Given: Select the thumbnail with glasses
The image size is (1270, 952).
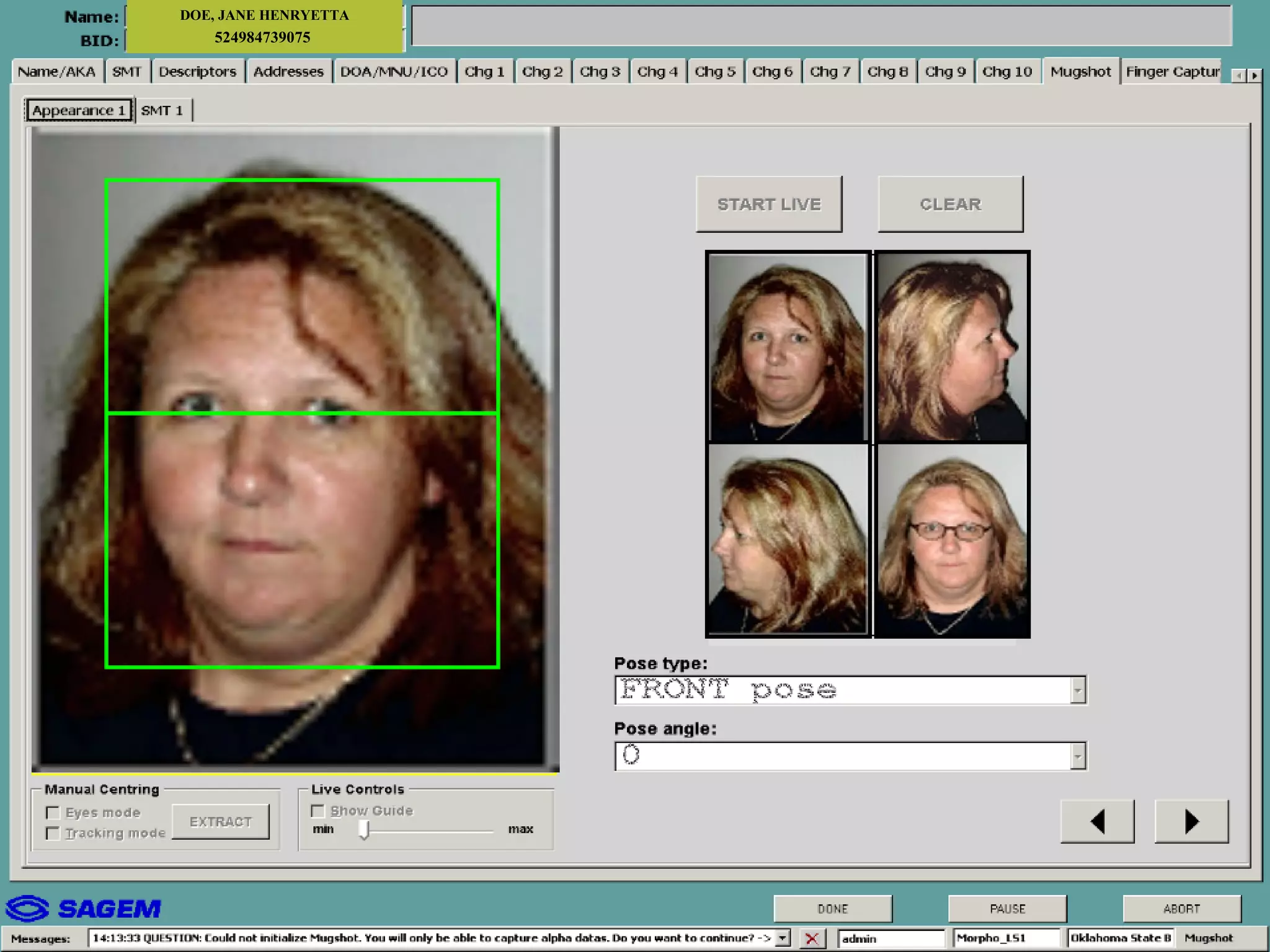Looking at the screenshot, I should tap(952, 540).
